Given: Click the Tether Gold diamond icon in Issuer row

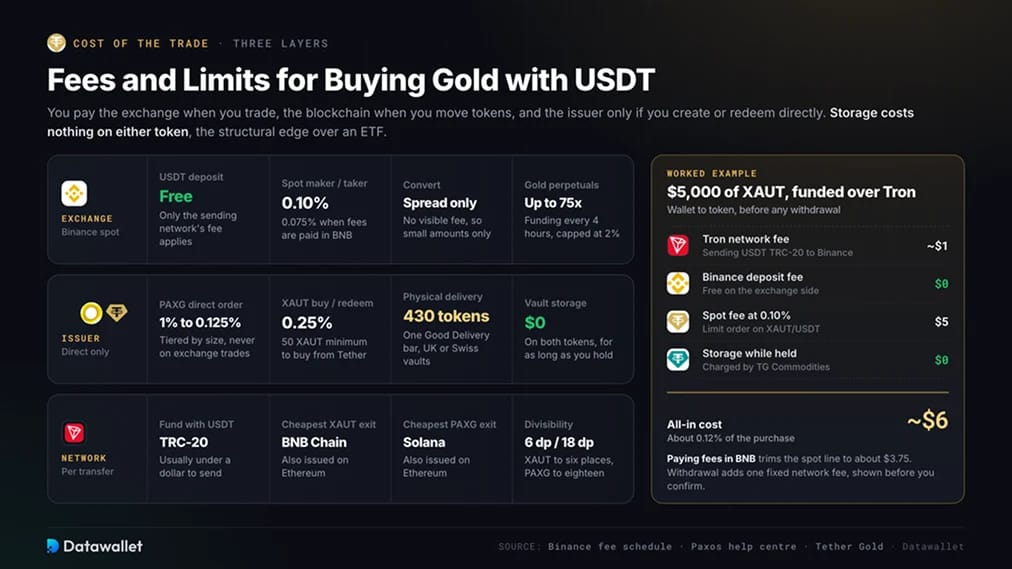Looking at the screenshot, I should click(x=117, y=312).
